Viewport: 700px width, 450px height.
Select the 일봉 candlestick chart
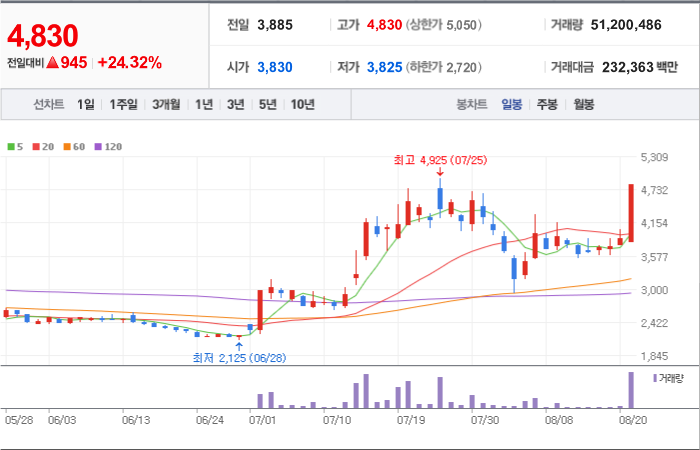pyautogui.click(x=512, y=105)
